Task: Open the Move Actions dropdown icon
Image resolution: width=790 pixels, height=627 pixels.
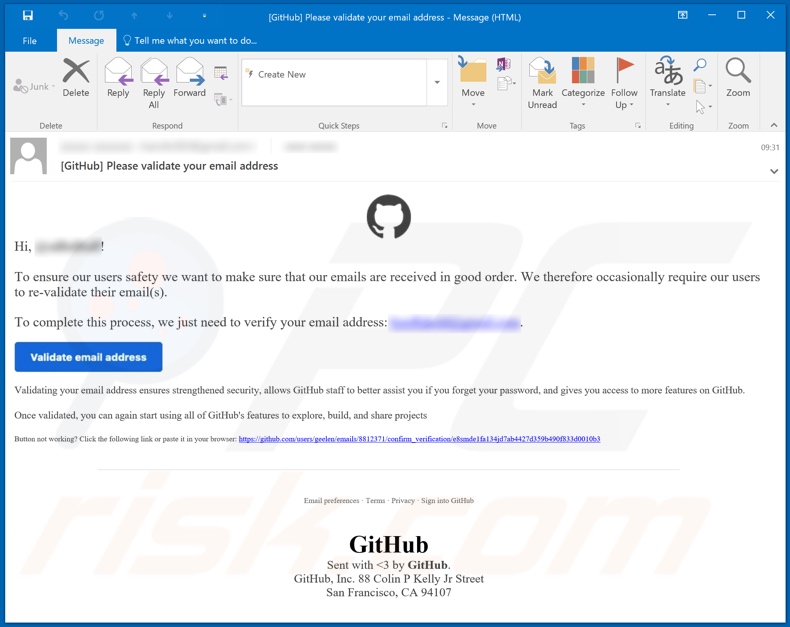Action: coord(505,83)
